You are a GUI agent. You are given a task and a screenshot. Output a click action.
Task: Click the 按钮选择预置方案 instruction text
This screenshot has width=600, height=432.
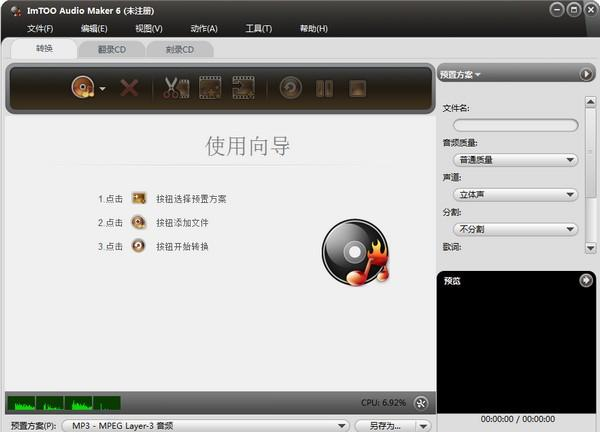click(x=191, y=199)
